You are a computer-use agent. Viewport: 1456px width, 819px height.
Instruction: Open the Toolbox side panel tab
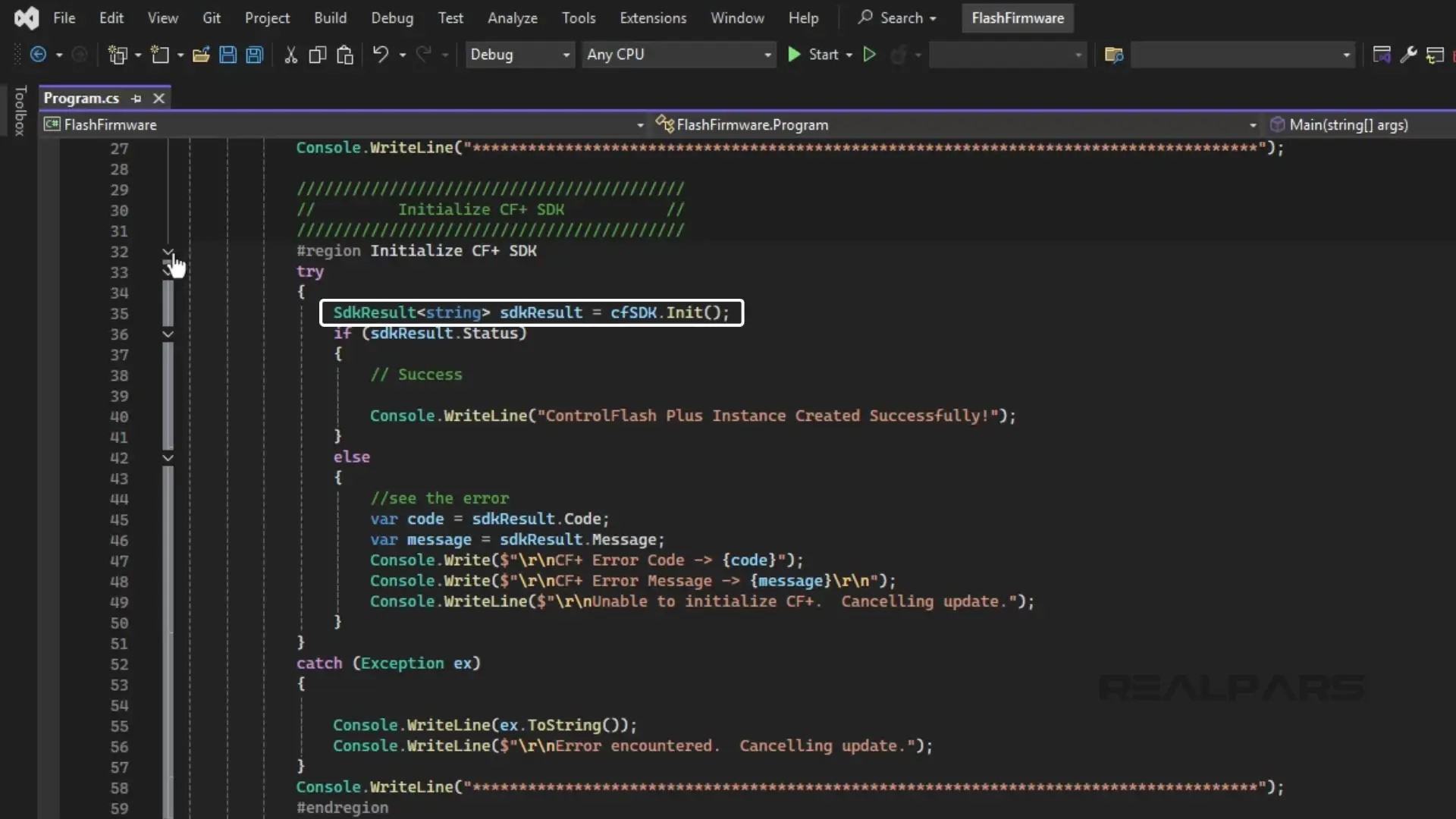(20, 111)
